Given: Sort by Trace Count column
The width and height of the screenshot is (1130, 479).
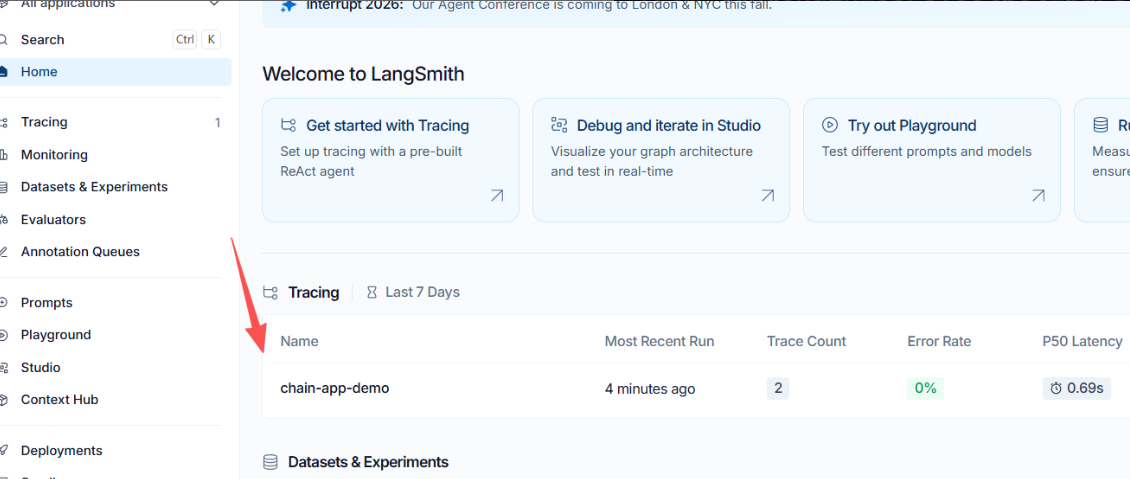Looking at the screenshot, I should pos(806,341).
